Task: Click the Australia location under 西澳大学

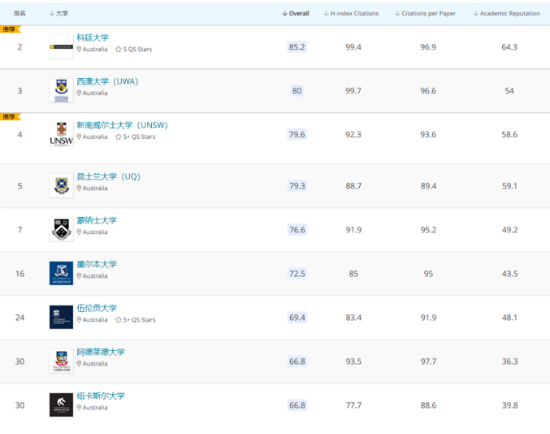Action: (92, 93)
